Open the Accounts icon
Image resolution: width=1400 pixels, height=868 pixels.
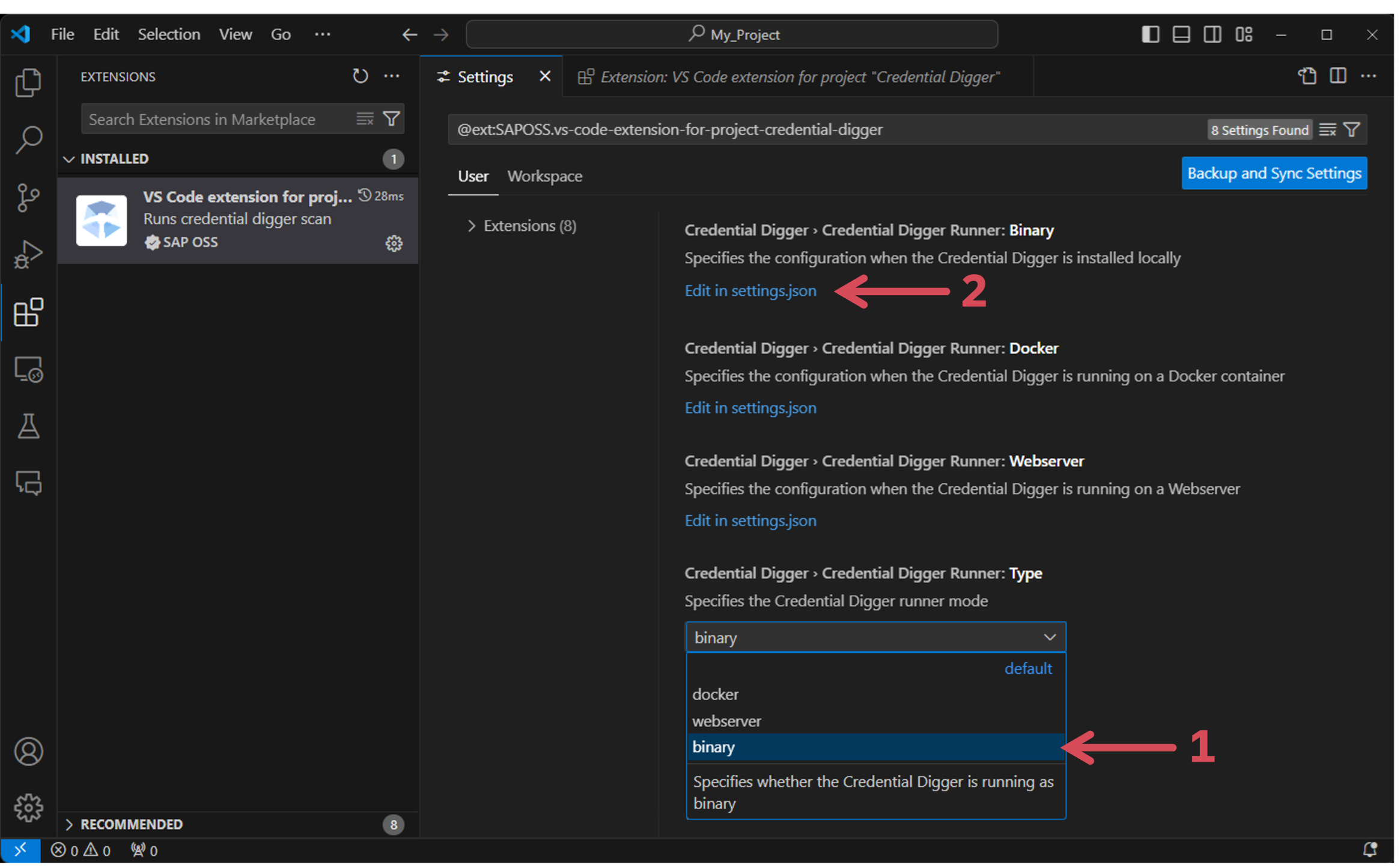[x=28, y=751]
